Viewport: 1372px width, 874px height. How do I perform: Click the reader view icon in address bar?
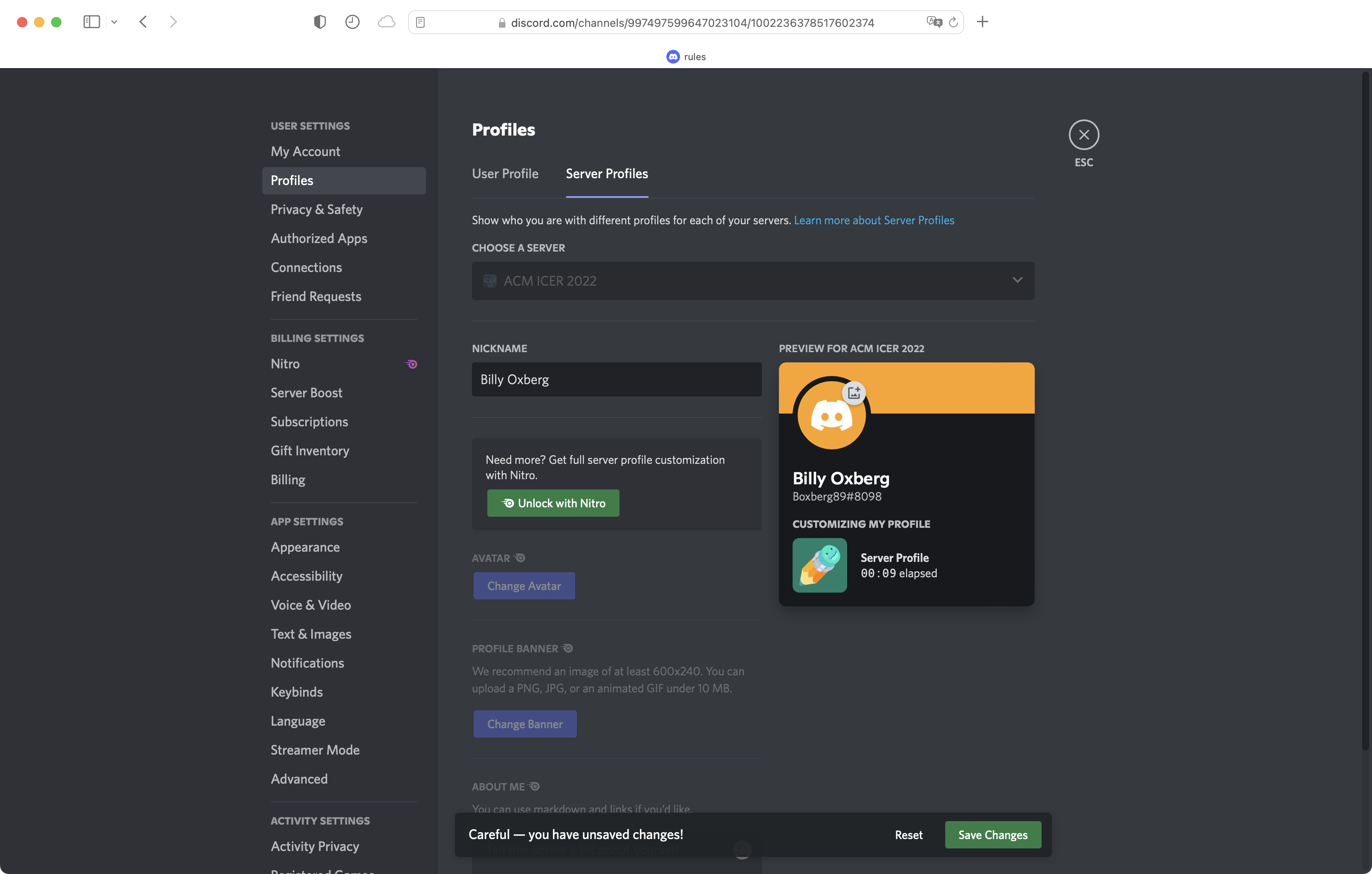pos(420,22)
